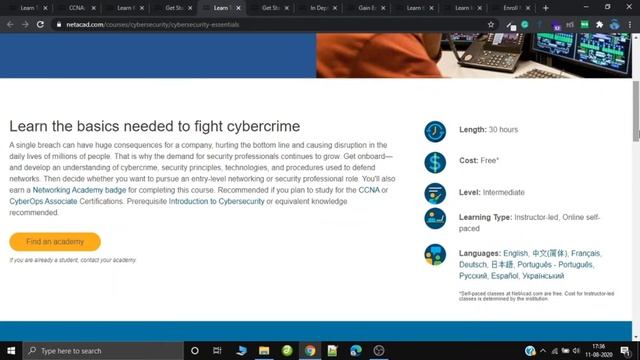Viewport: 640px width, 360px height.
Task: Click the clock icon beside Length
Action: coord(435,131)
